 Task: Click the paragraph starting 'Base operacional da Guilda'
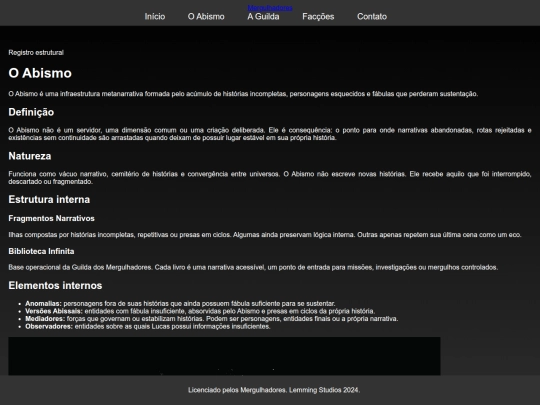click(253, 267)
